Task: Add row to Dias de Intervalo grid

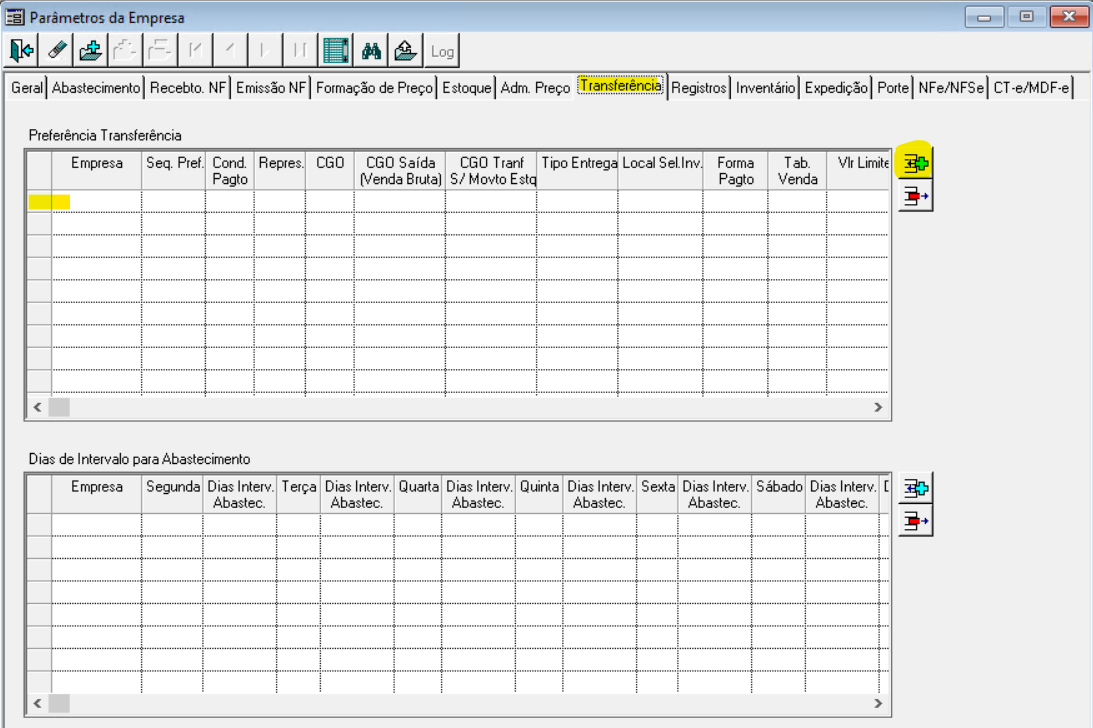Action: click(915, 488)
